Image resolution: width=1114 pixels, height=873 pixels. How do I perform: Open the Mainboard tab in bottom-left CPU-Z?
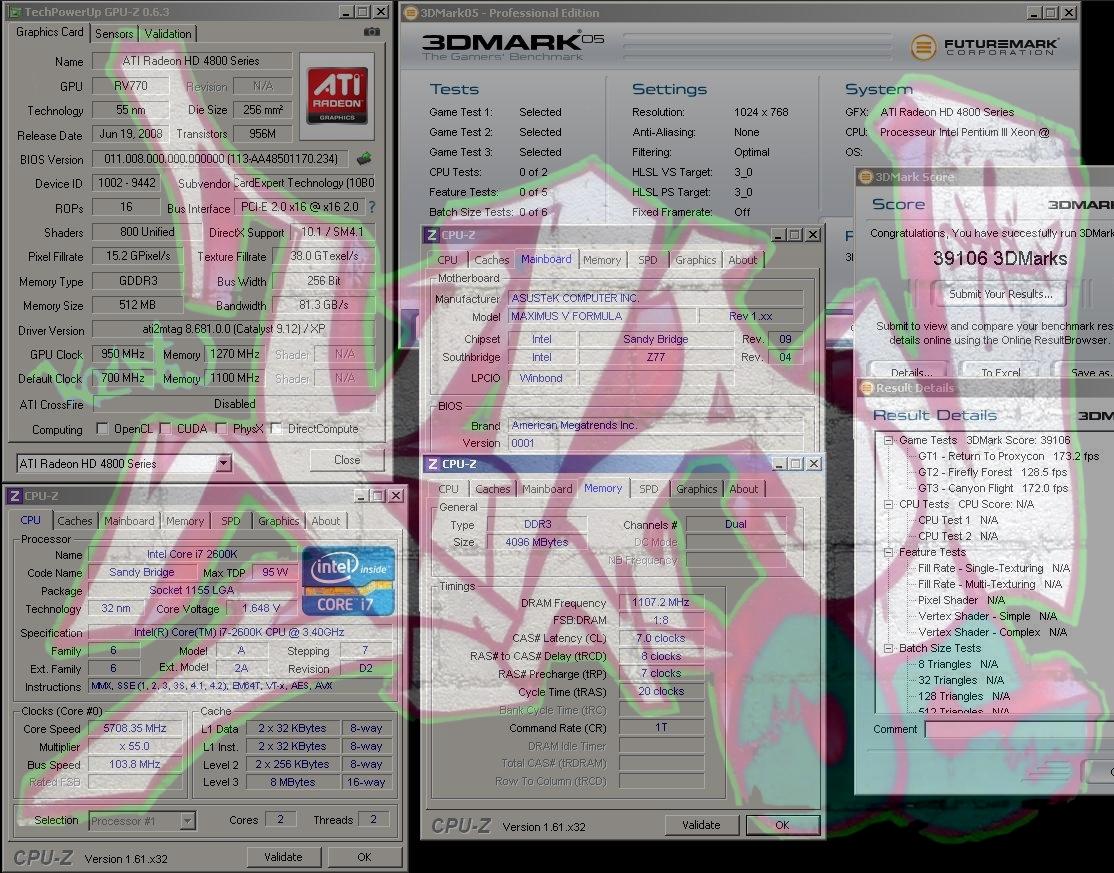point(129,521)
